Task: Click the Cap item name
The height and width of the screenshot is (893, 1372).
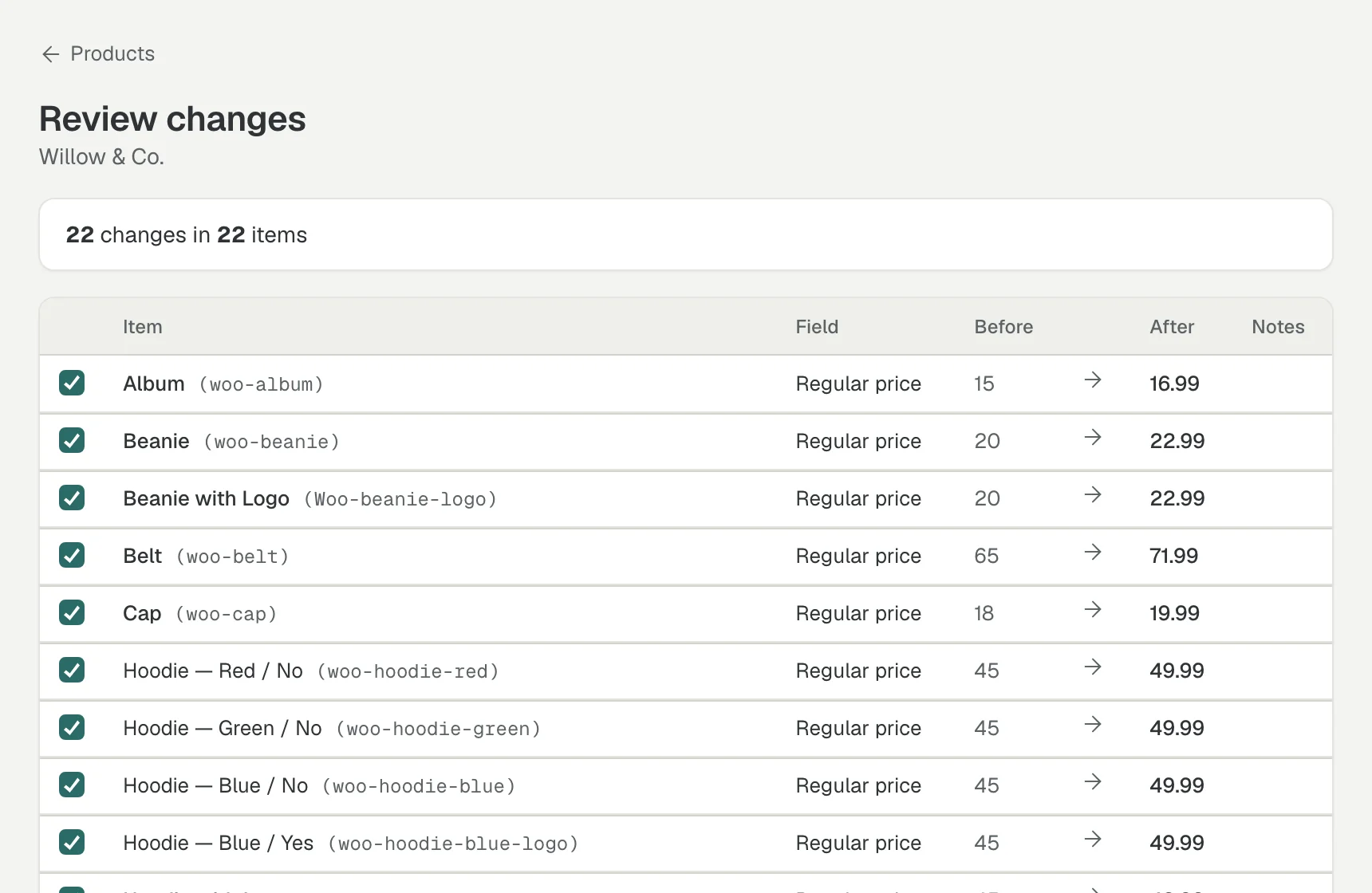Action: [142, 613]
